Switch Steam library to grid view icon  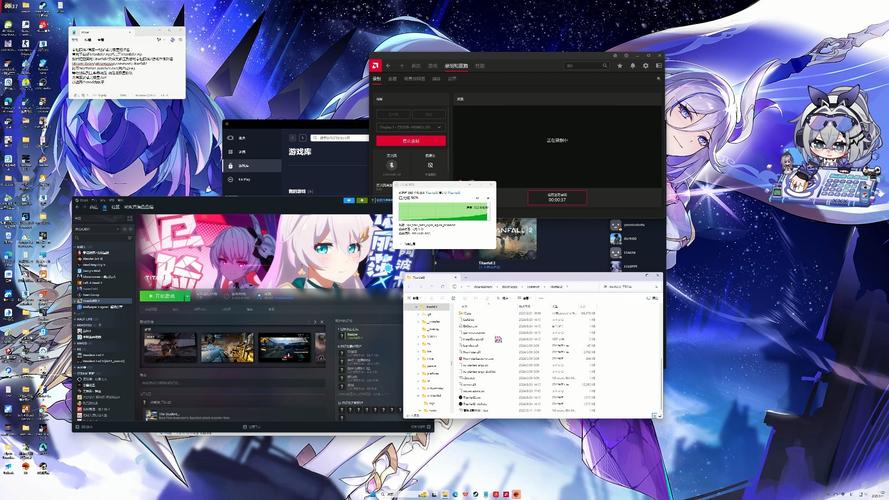(x=130, y=218)
